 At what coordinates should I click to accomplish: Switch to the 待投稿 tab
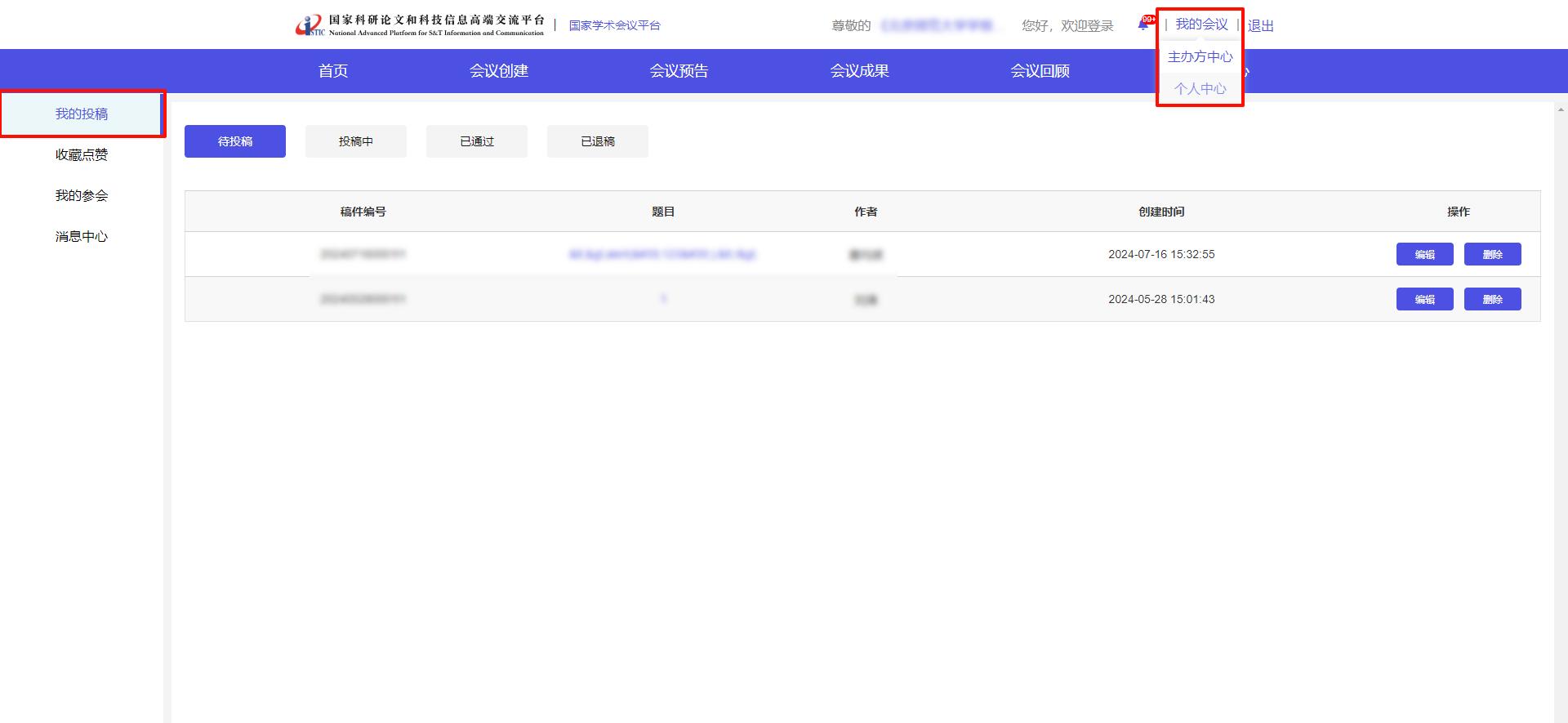tap(235, 141)
